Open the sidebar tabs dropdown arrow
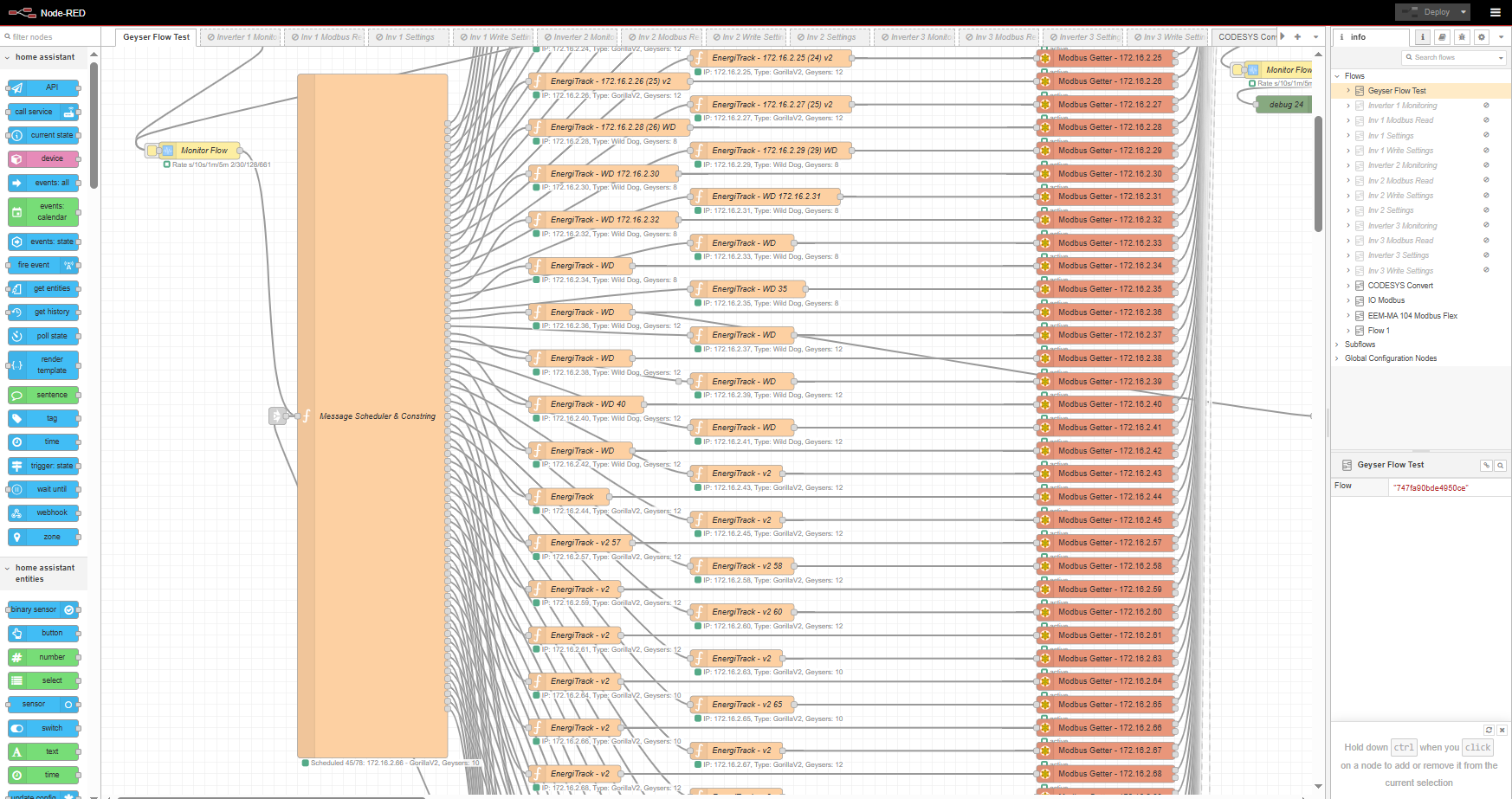Viewport: 1512px width, 799px height. 1501,37
